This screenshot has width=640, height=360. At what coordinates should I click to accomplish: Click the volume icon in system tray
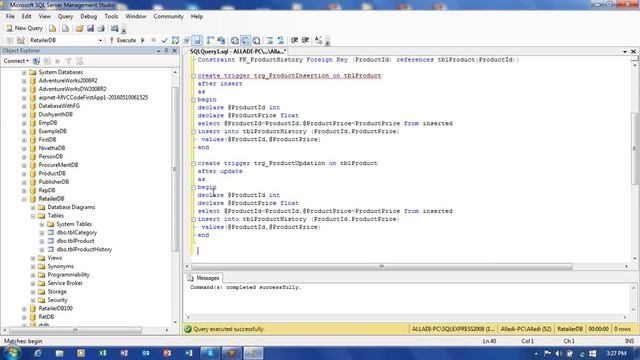coord(559,353)
